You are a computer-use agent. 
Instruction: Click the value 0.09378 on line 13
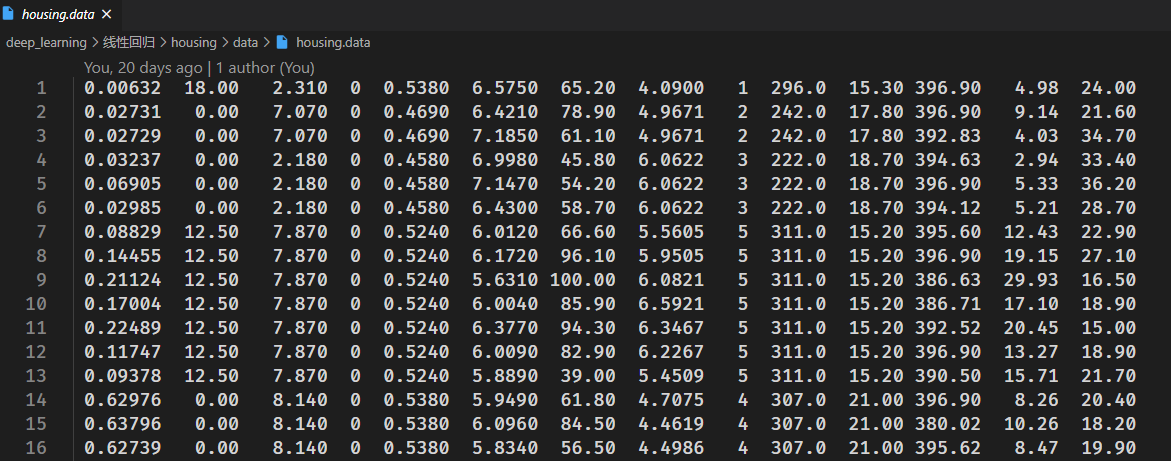coord(122,375)
